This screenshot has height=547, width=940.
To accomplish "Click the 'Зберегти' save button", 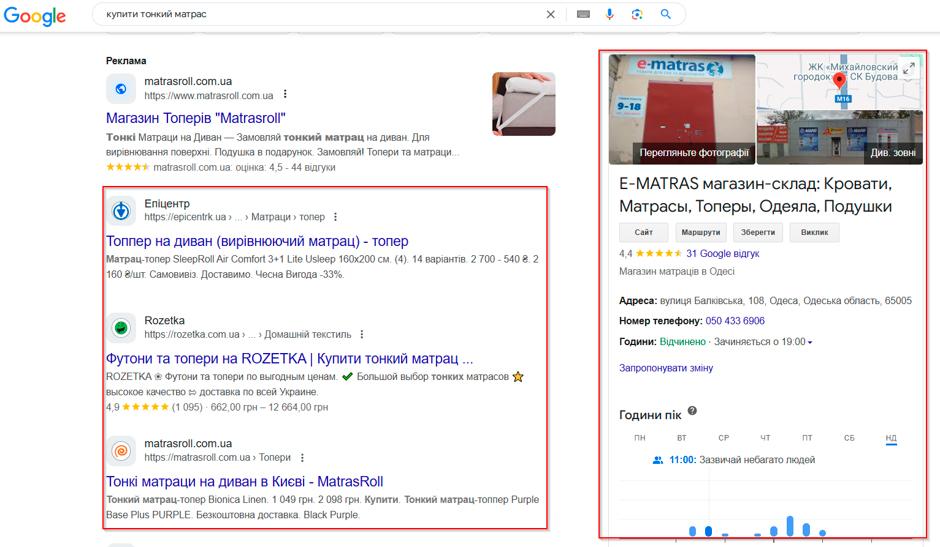I will [758, 232].
